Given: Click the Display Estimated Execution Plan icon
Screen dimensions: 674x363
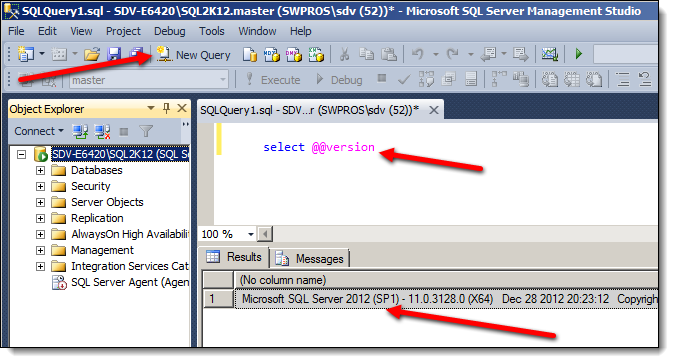Looking at the screenshot, I should (x=426, y=80).
